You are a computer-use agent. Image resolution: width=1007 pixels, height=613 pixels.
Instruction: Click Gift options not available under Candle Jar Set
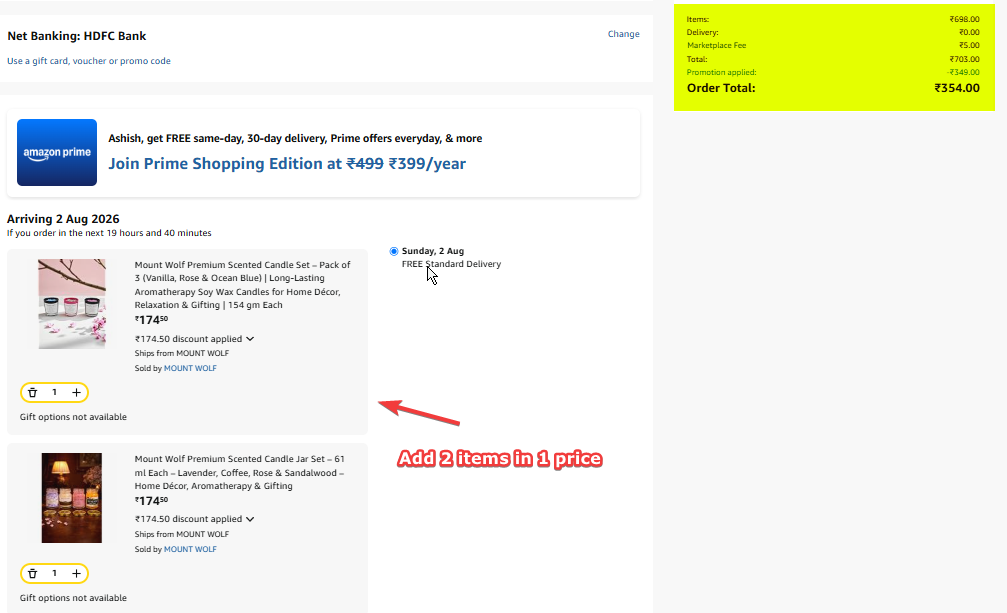73,598
